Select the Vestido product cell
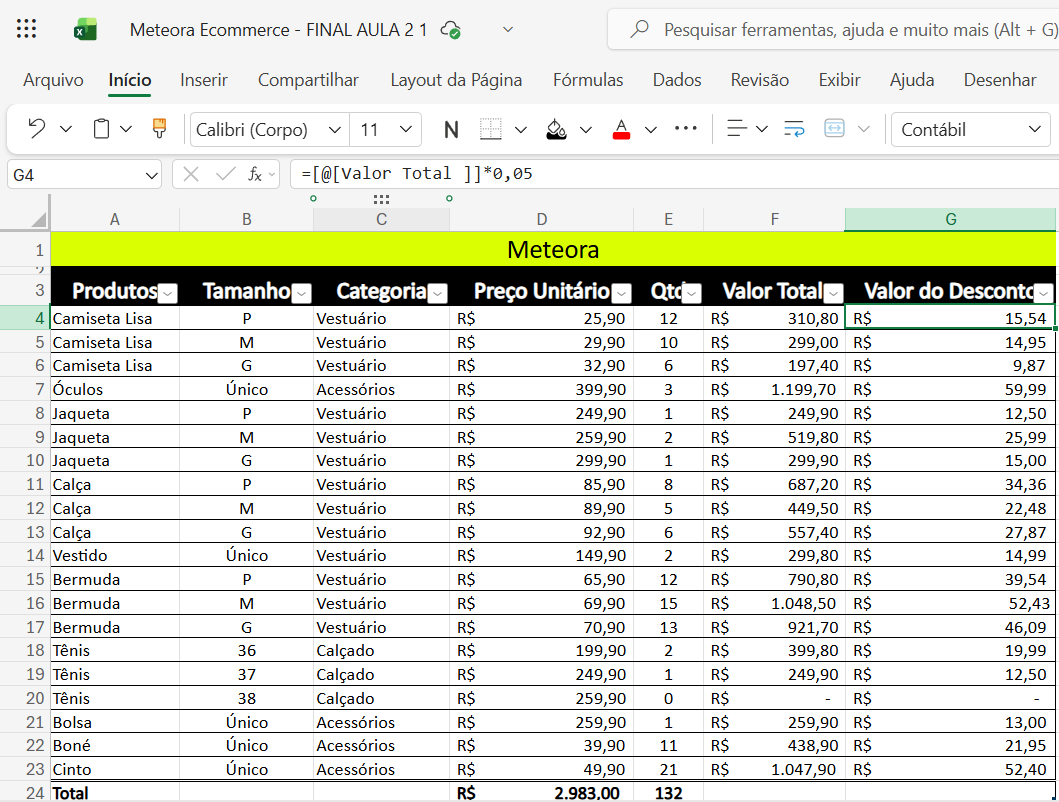Image resolution: width=1059 pixels, height=802 pixels. click(115, 555)
